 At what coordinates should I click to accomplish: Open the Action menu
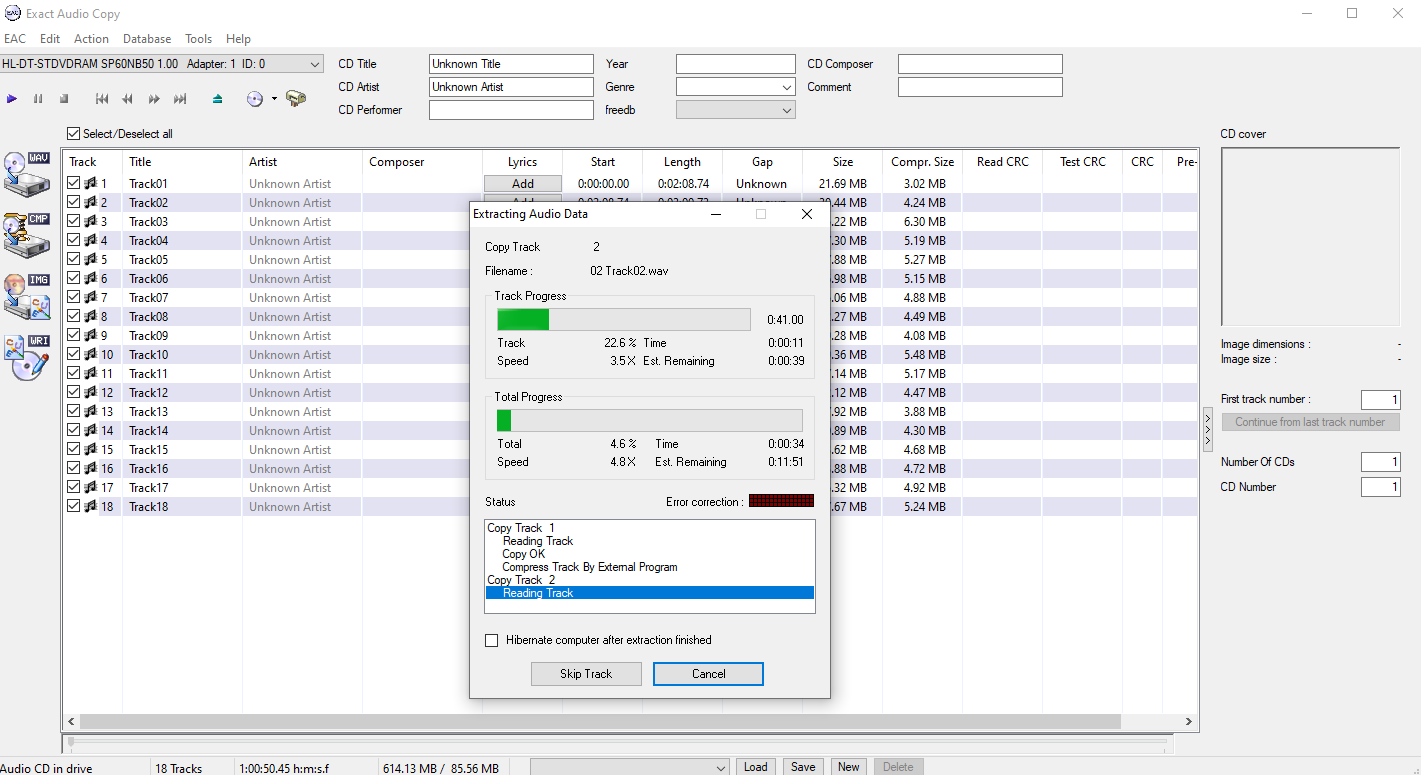click(91, 39)
